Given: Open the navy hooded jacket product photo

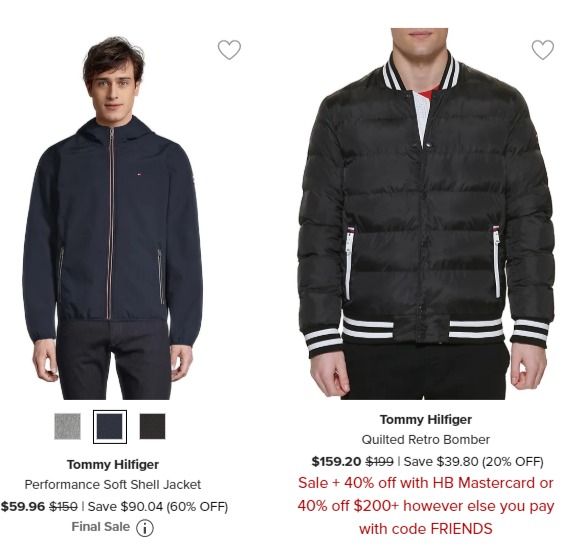Looking at the screenshot, I should pos(112,218).
